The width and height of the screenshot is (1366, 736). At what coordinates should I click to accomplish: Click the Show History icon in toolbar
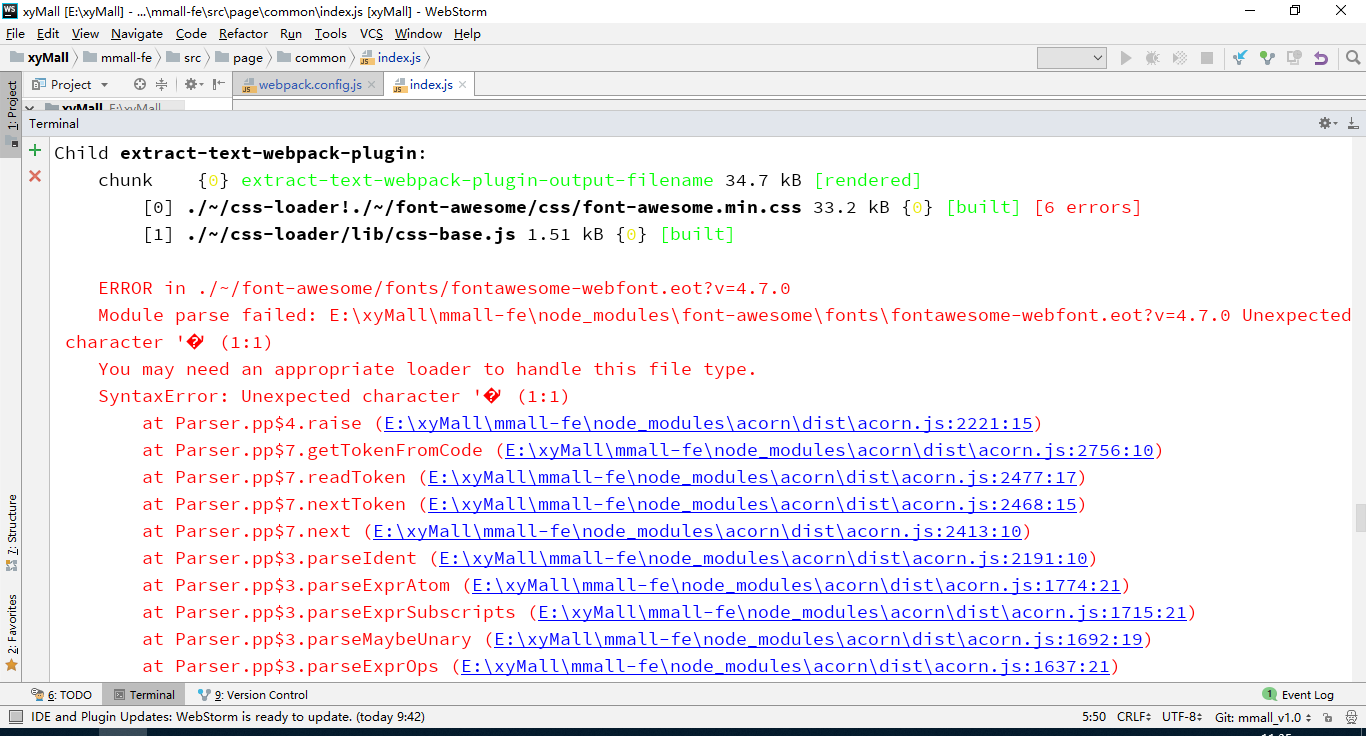click(1294, 58)
